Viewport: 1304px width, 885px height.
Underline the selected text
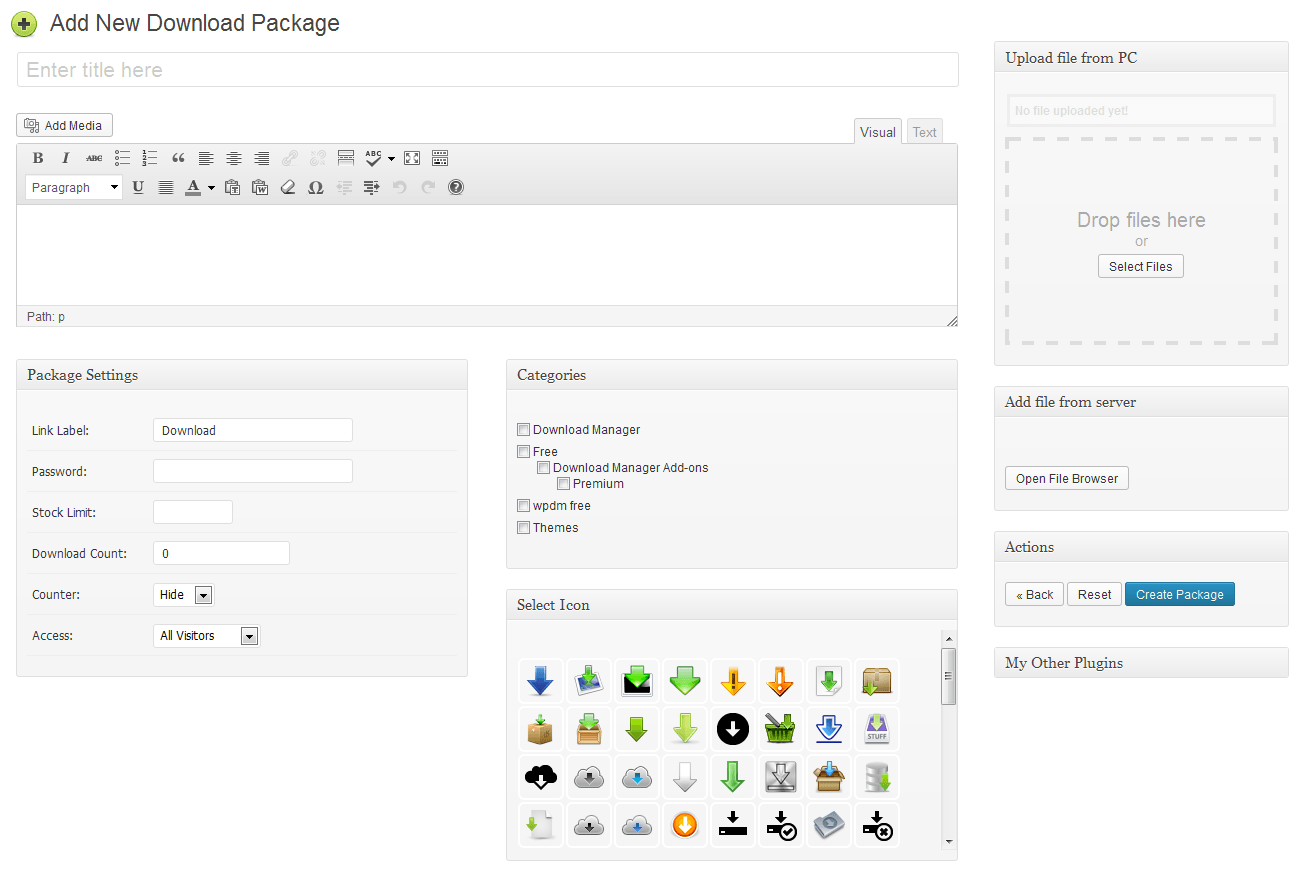138,187
